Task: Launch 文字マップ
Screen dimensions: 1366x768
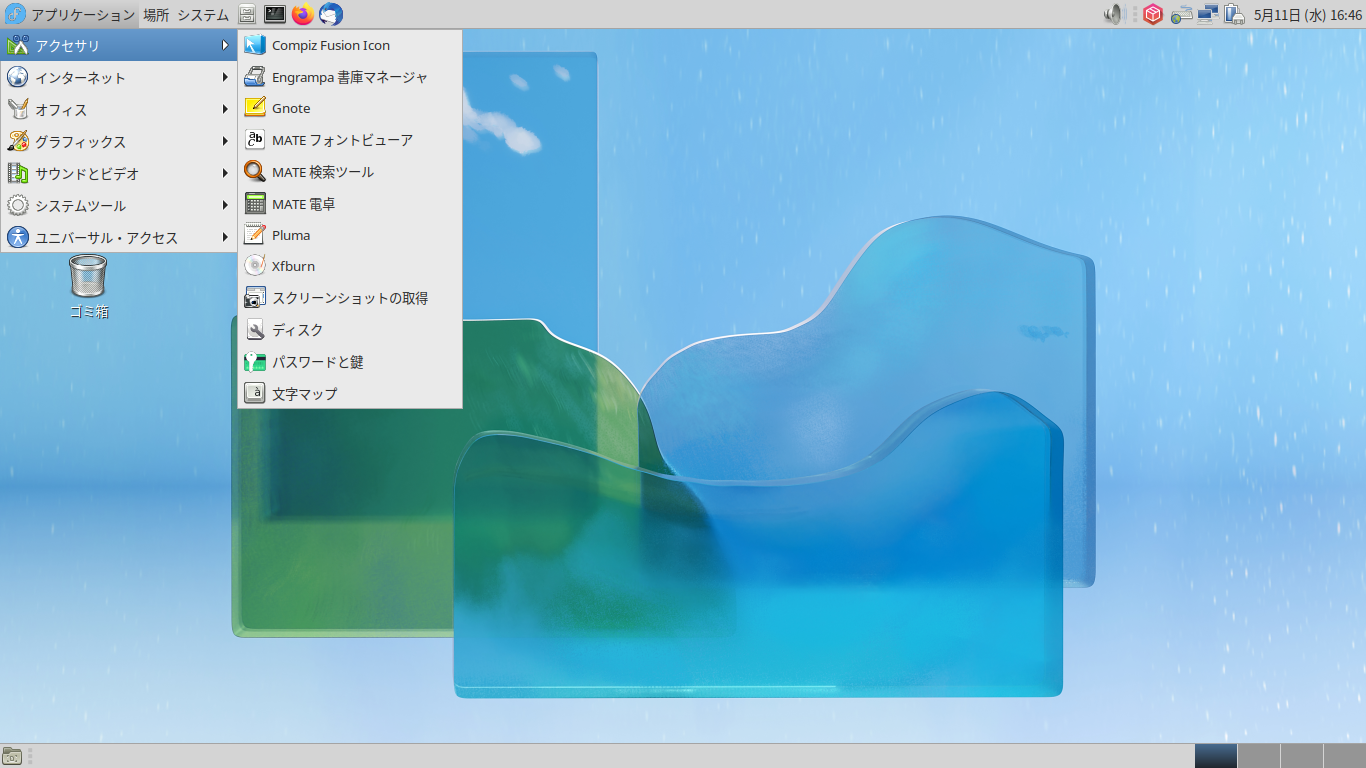Action: 350,393
